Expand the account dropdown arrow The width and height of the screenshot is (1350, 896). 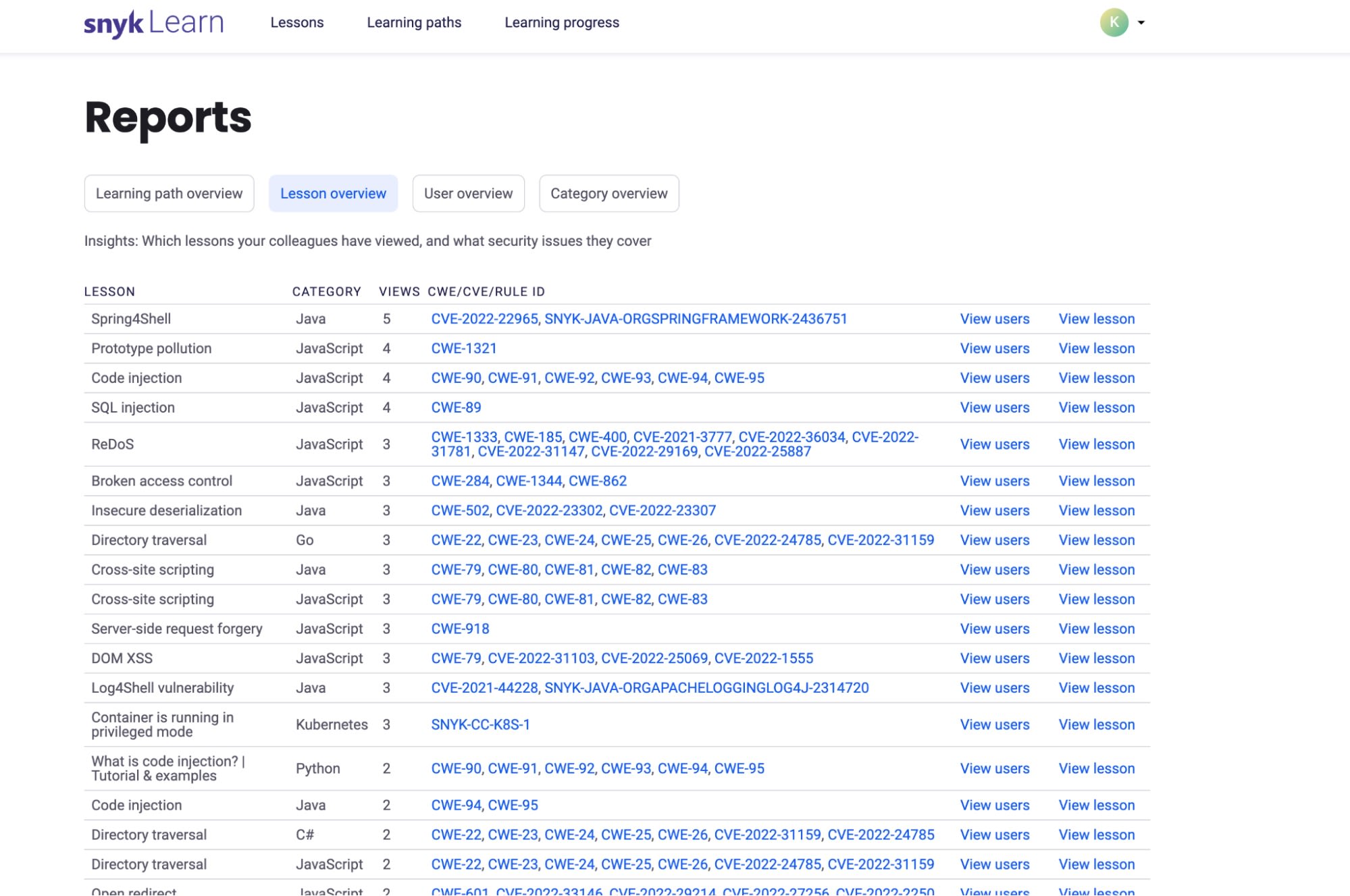click(x=1141, y=23)
